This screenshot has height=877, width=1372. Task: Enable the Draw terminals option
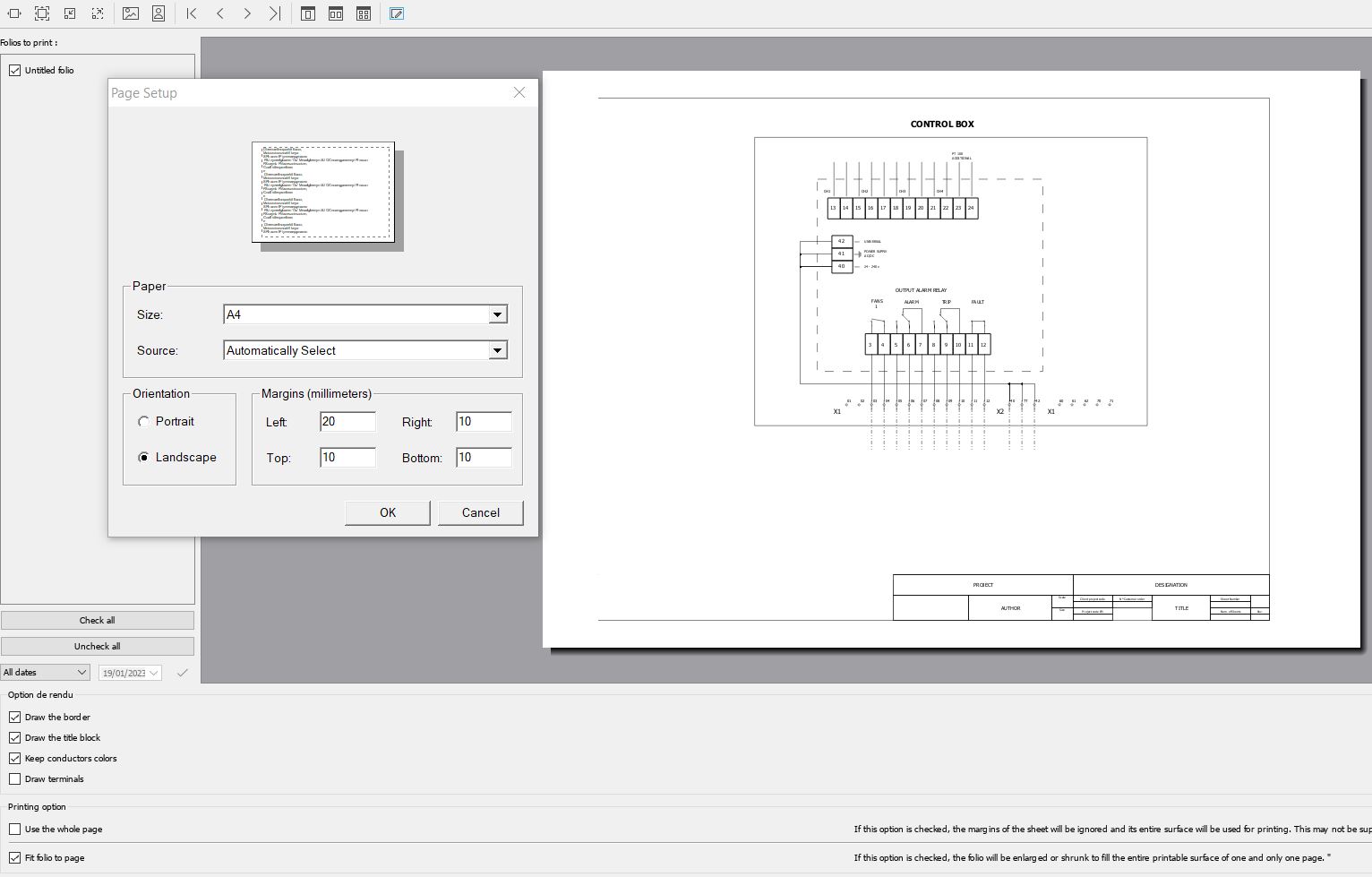(x=15, y=779)
